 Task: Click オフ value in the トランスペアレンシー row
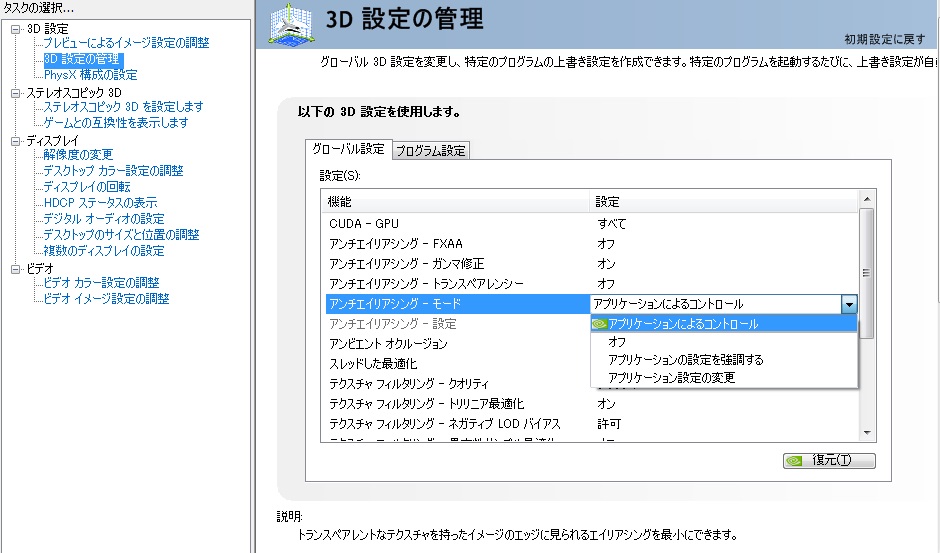coord(606,284)
